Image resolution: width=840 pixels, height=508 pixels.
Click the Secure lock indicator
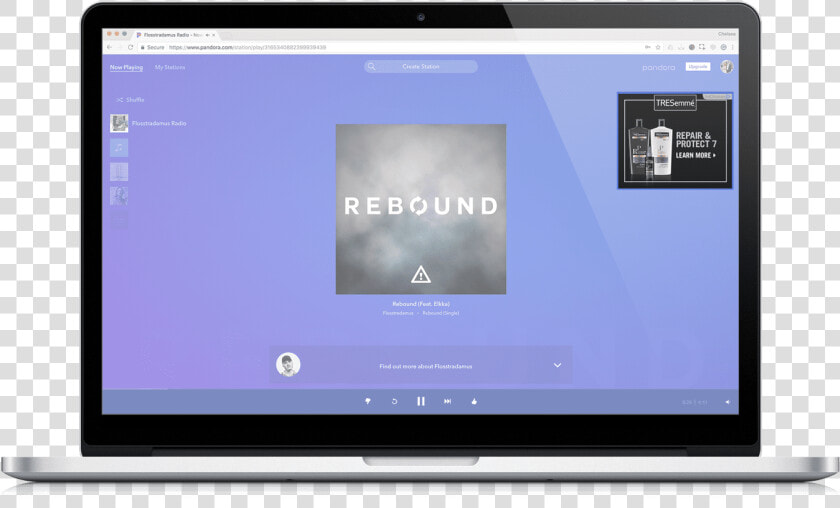click(153, 47)
